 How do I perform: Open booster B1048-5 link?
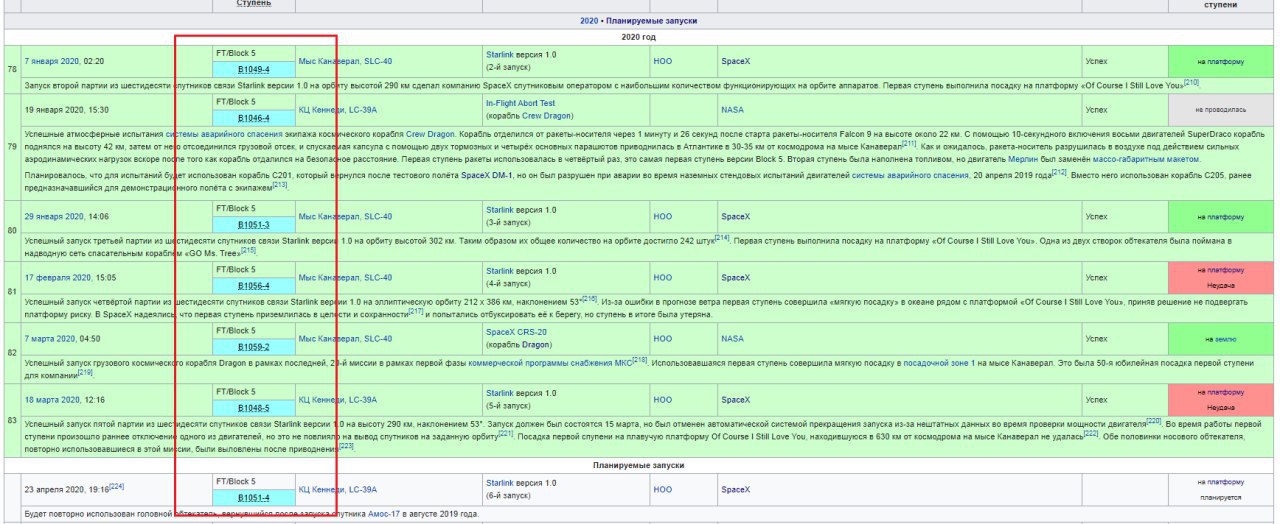(253, 408)
